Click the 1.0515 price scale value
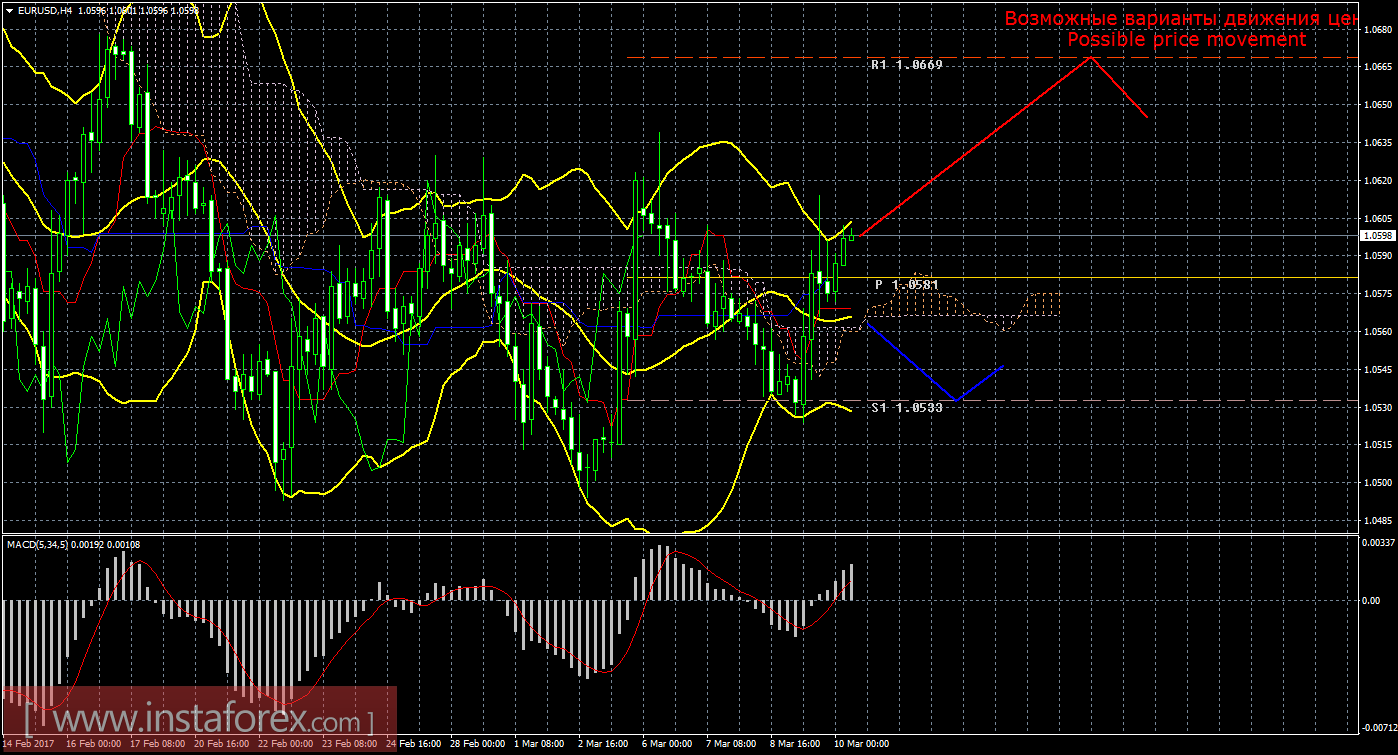 pyautogui.click(x=1377, y=445)
